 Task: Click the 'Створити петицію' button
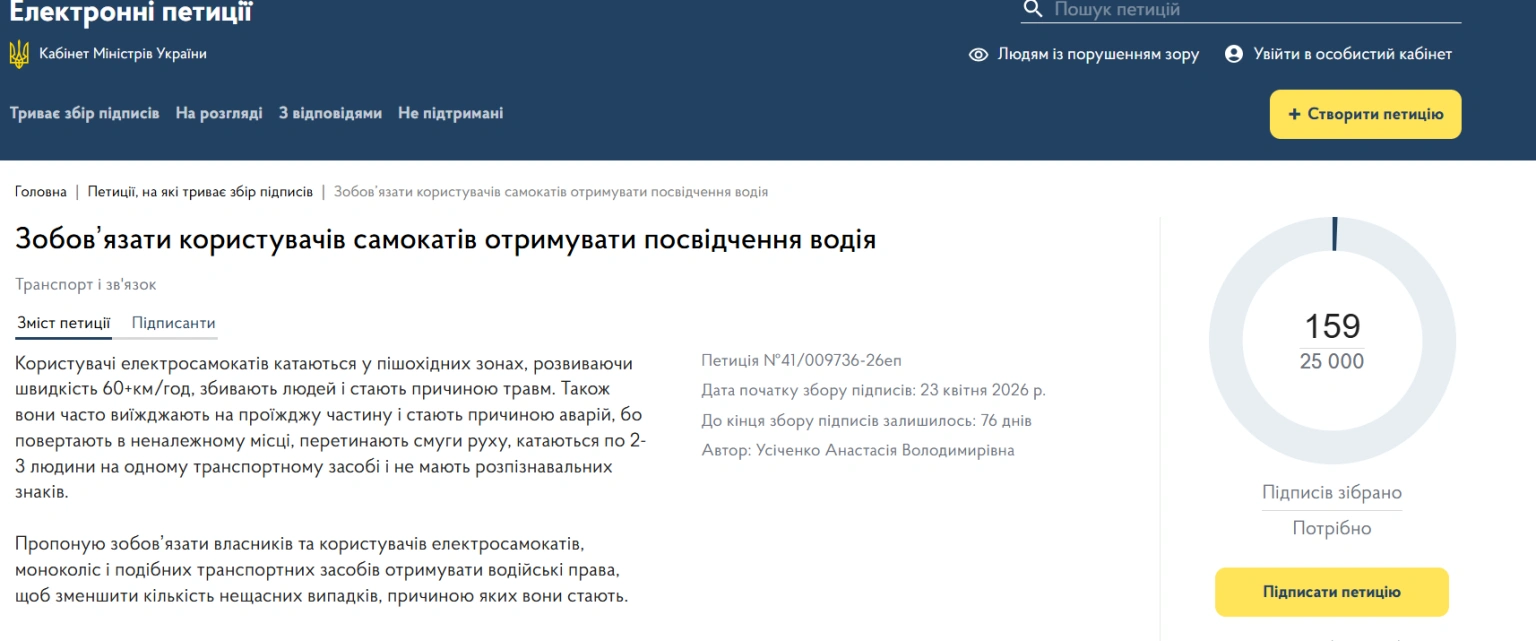pyautogui.click(x=1365, y=114)
